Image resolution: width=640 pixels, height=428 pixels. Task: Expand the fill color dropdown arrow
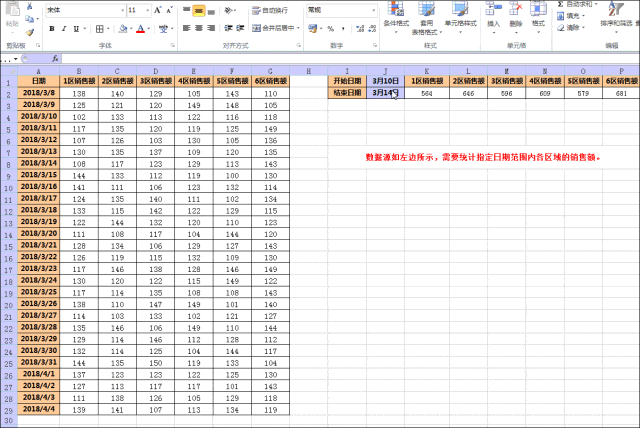131,29
